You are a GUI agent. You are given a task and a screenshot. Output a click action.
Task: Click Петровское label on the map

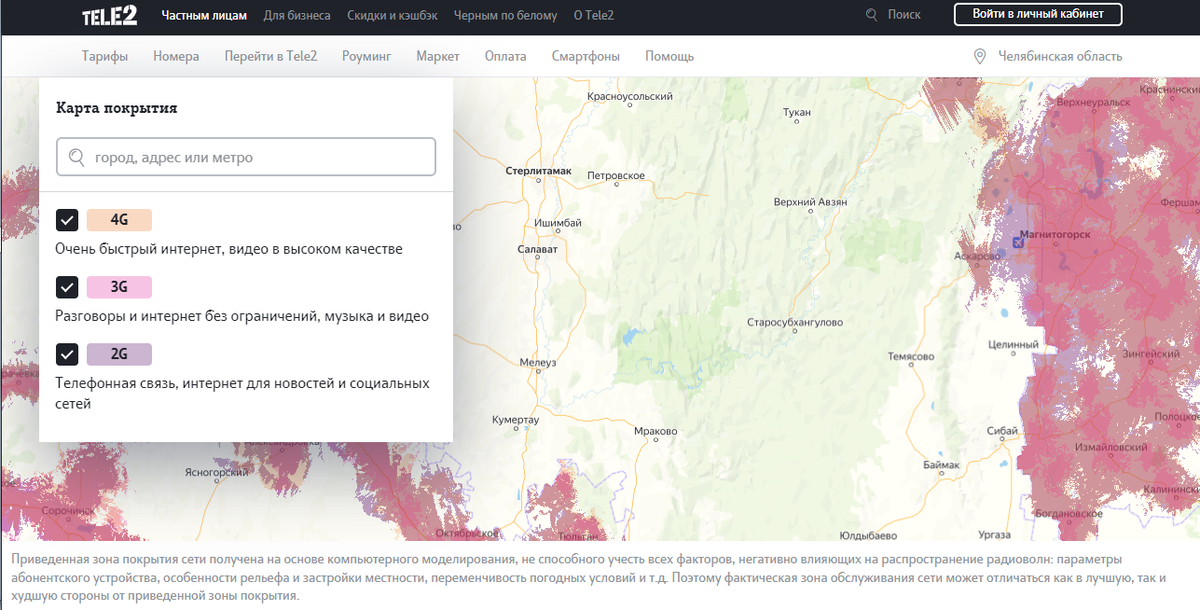click(x=616, y=176)
